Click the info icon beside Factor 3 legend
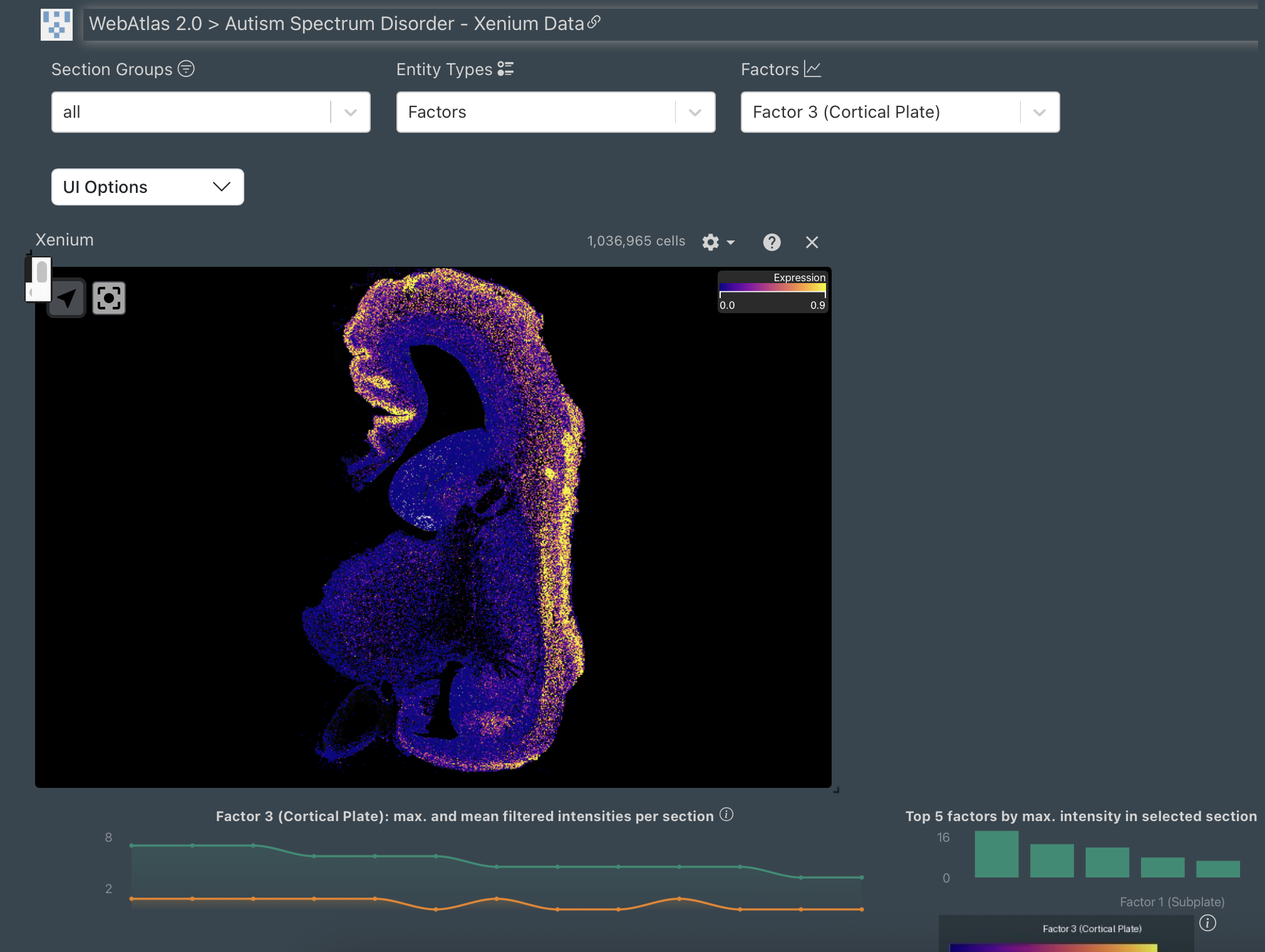Image resolution: width=1265 pixels, height=952 pixels. click(1207, 923)
